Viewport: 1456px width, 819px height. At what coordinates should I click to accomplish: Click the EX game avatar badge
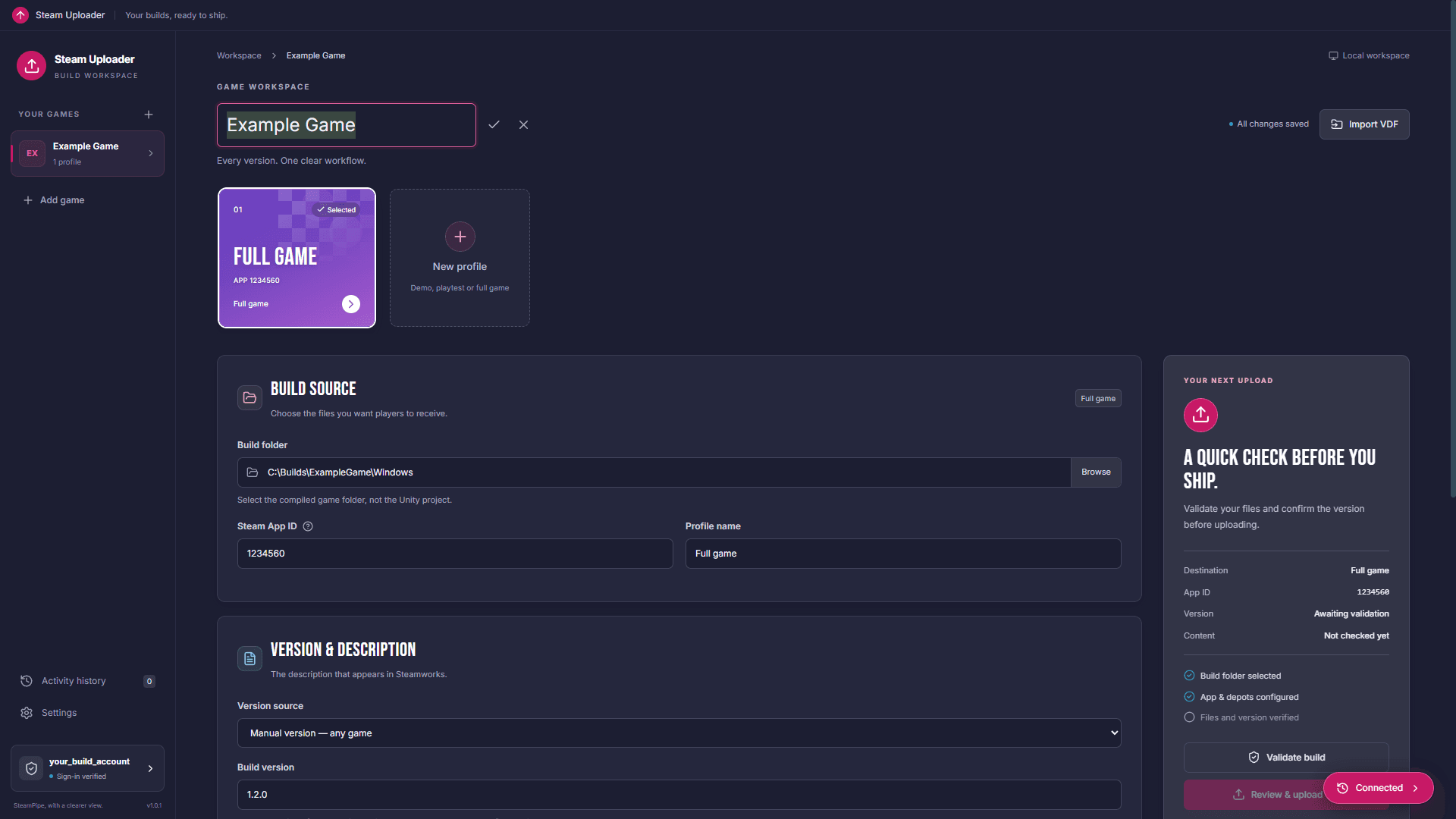[x=32, y=153]
